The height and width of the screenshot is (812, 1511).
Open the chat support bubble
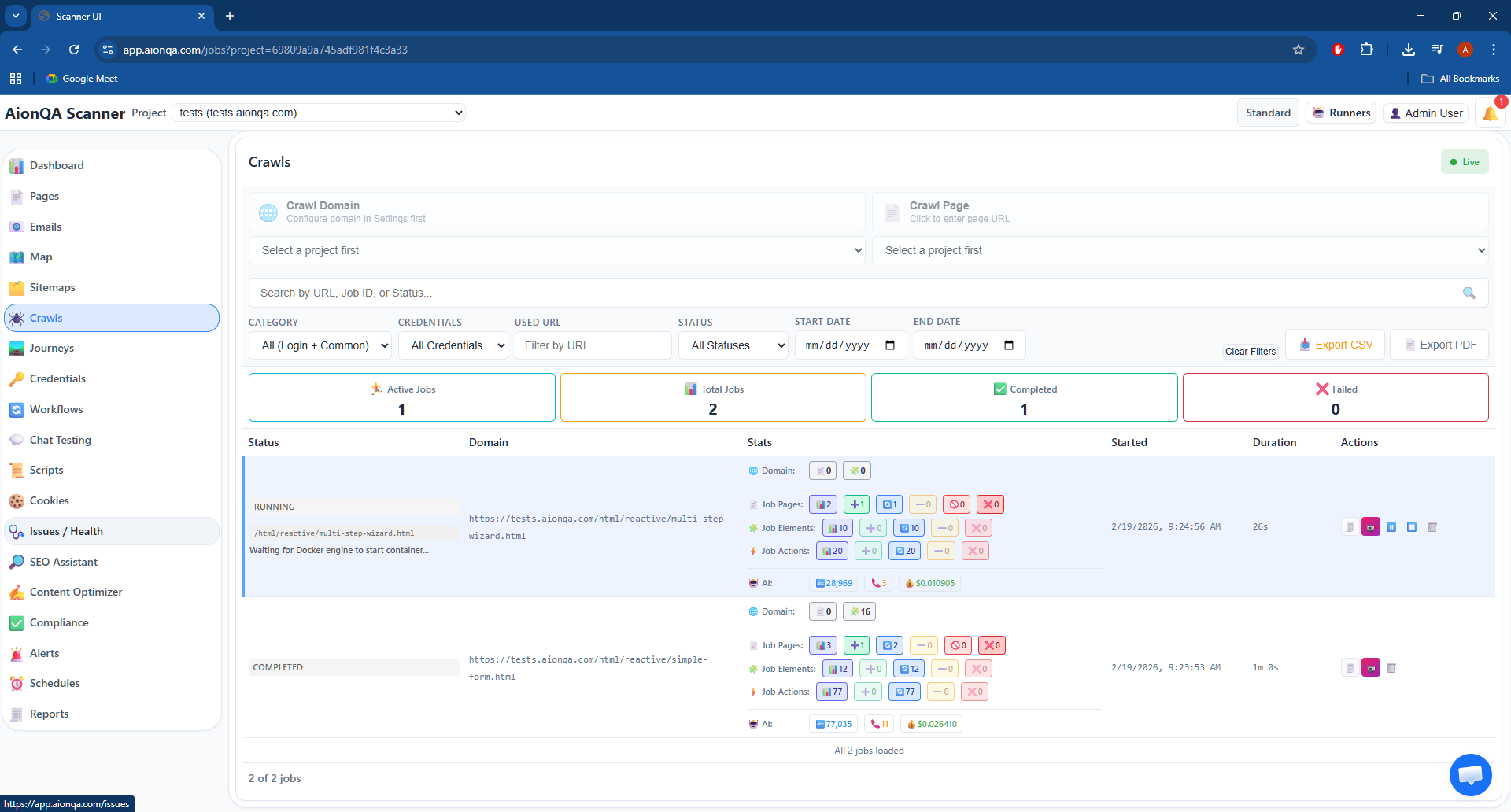(1470, 775)
